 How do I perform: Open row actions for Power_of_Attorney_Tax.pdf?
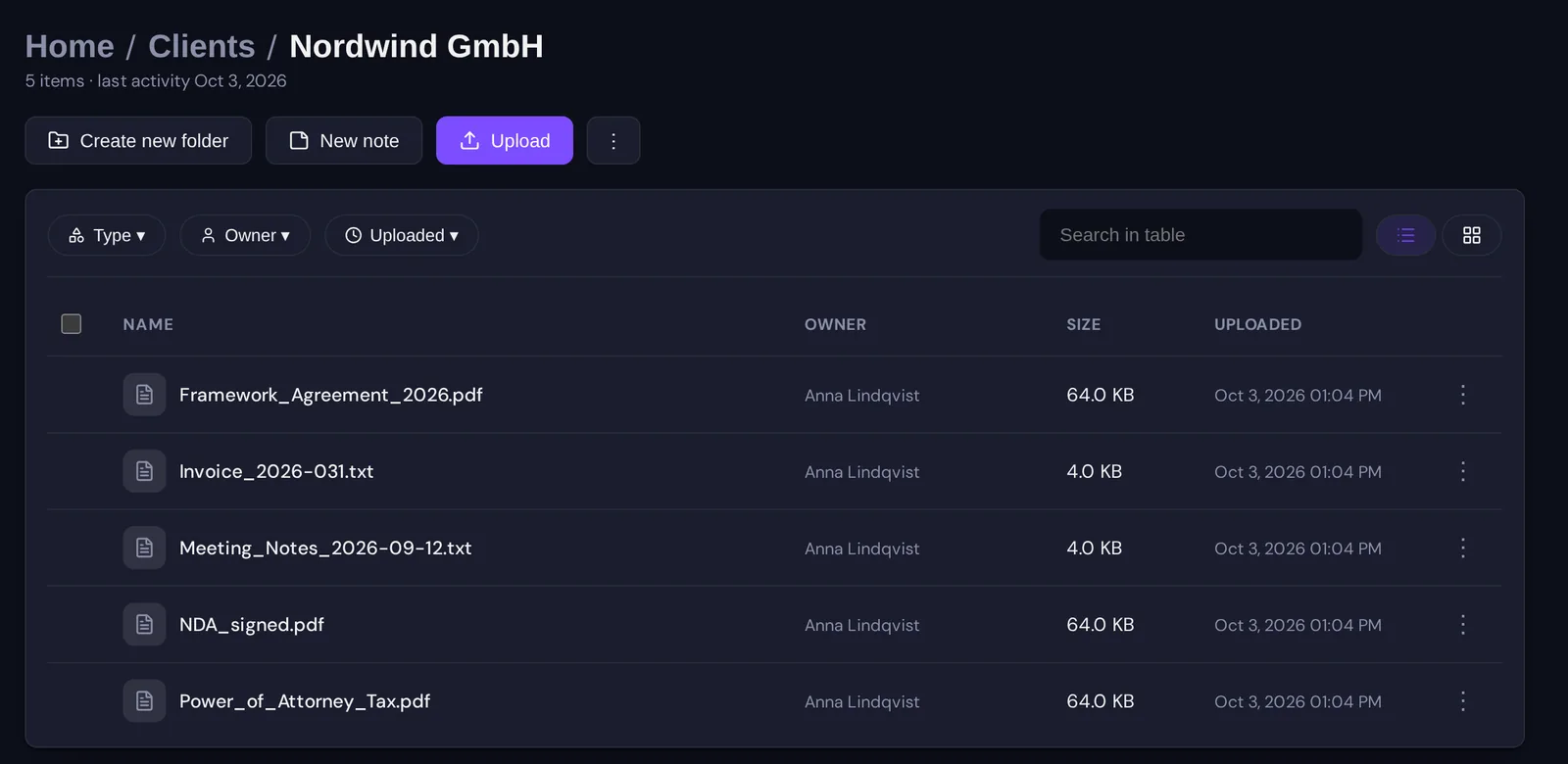coord(1462,701)
